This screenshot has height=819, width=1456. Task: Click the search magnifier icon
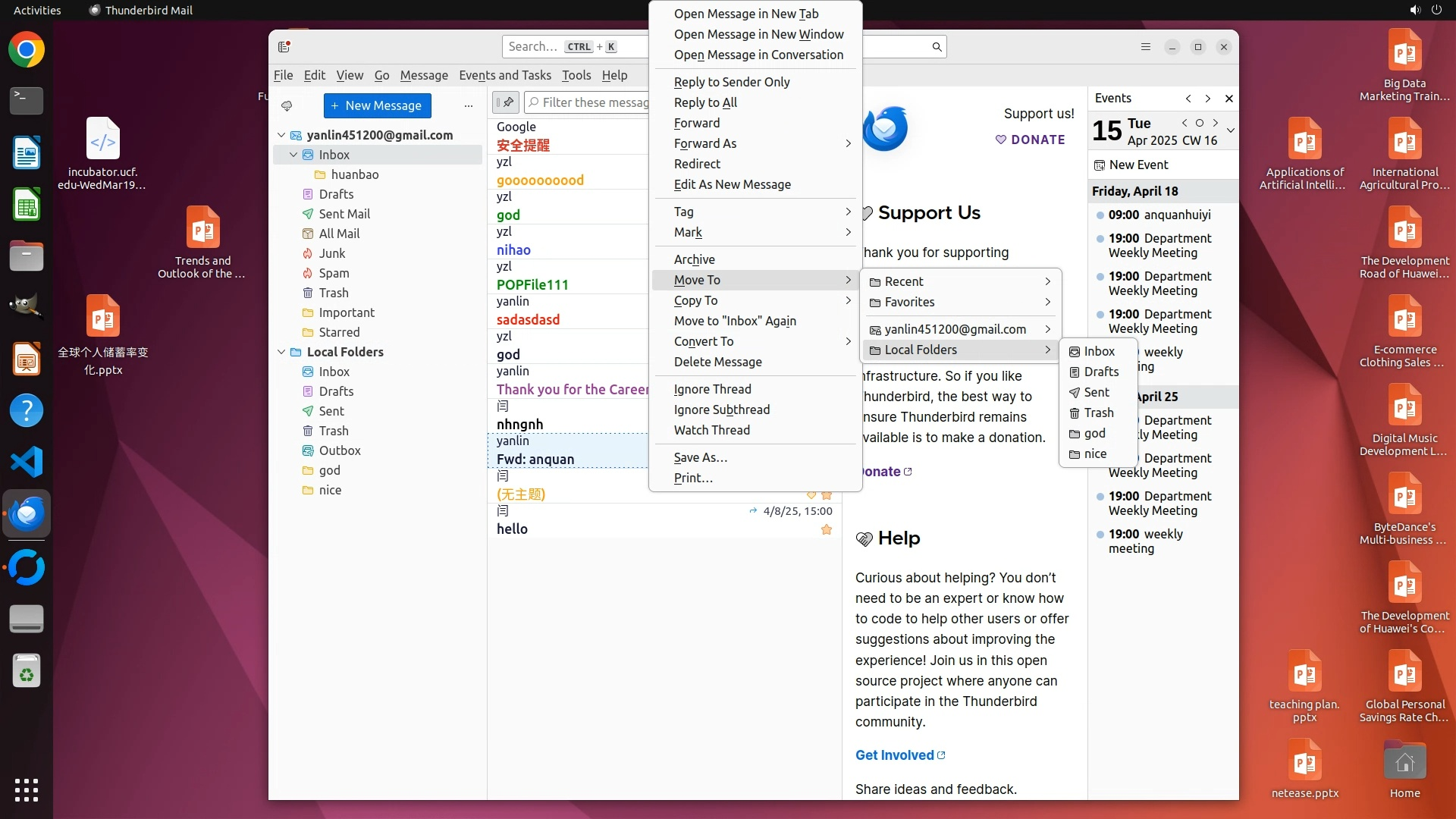point(937,47)
